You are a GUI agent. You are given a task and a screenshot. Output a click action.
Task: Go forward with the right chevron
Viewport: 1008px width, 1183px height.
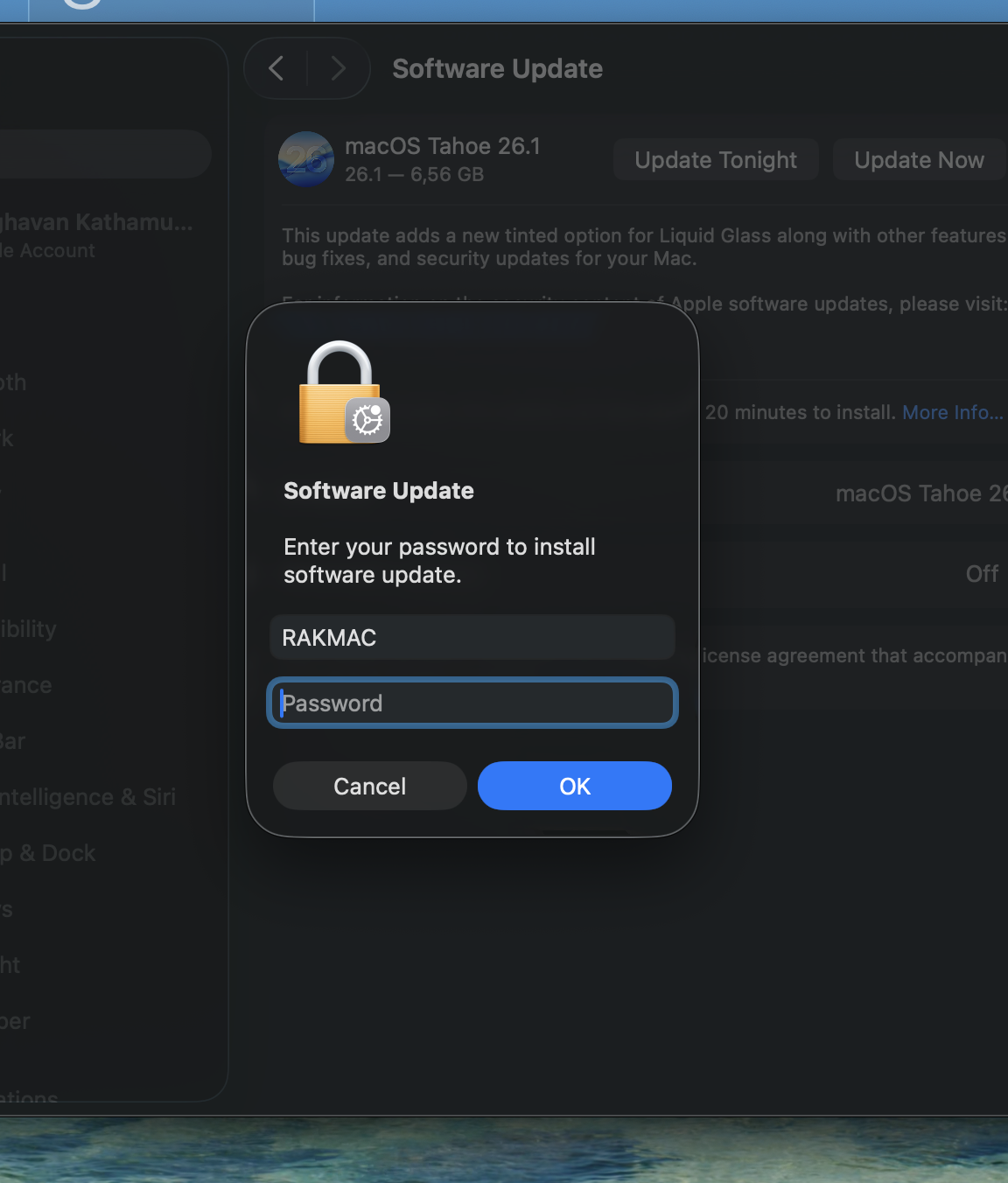coord(338,68)
